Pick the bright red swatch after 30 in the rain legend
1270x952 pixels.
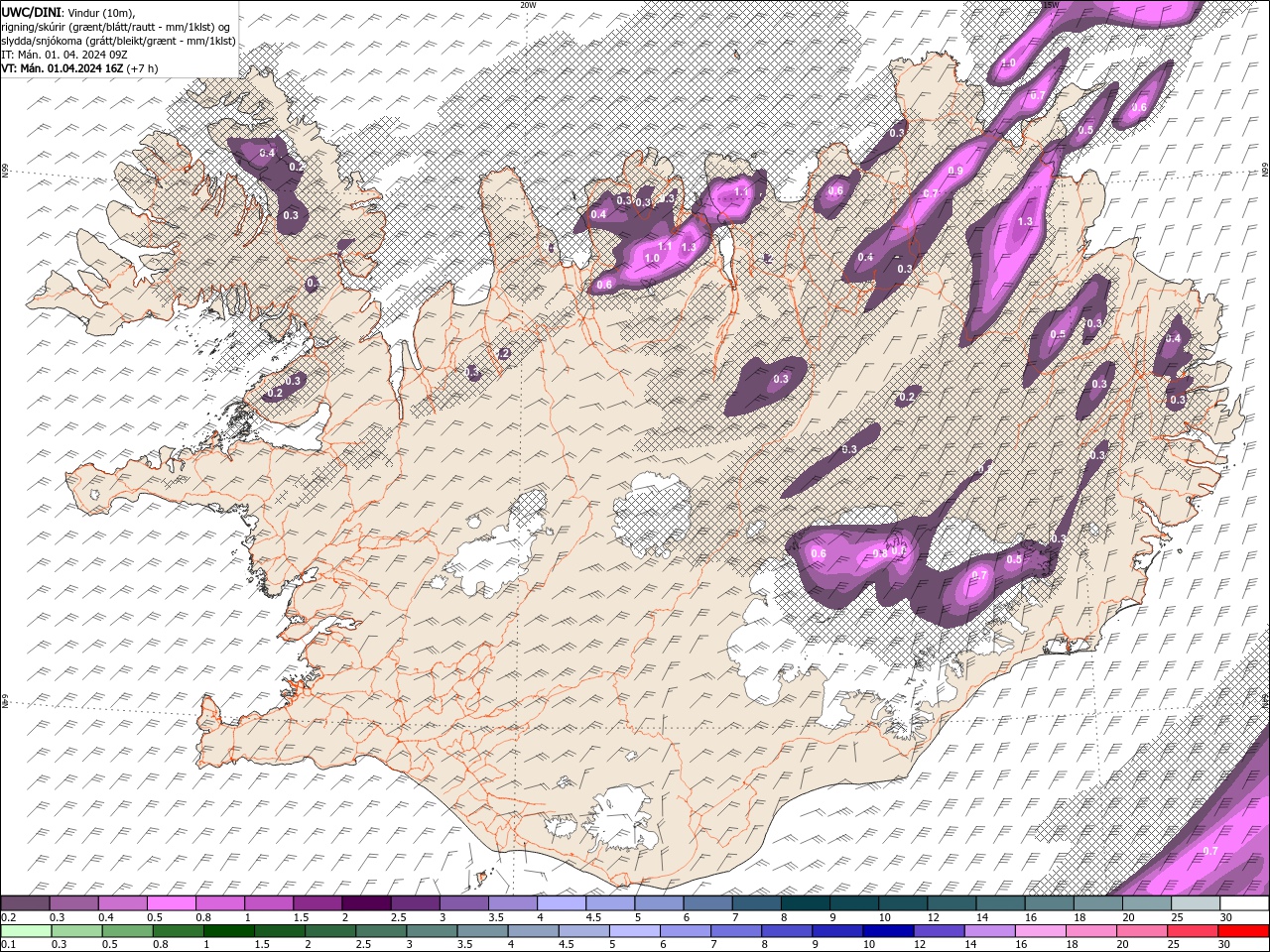coord(1244,931)
